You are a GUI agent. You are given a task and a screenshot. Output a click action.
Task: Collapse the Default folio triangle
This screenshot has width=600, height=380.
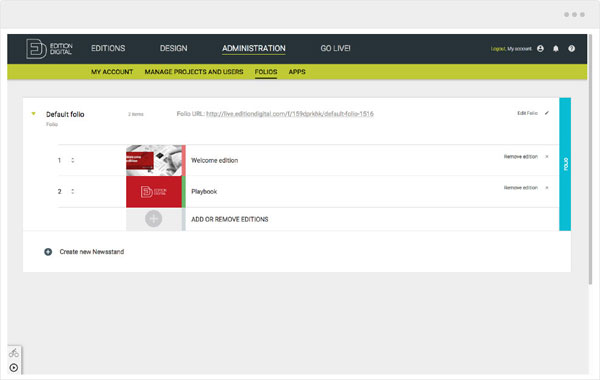click(x=33, y=114)
